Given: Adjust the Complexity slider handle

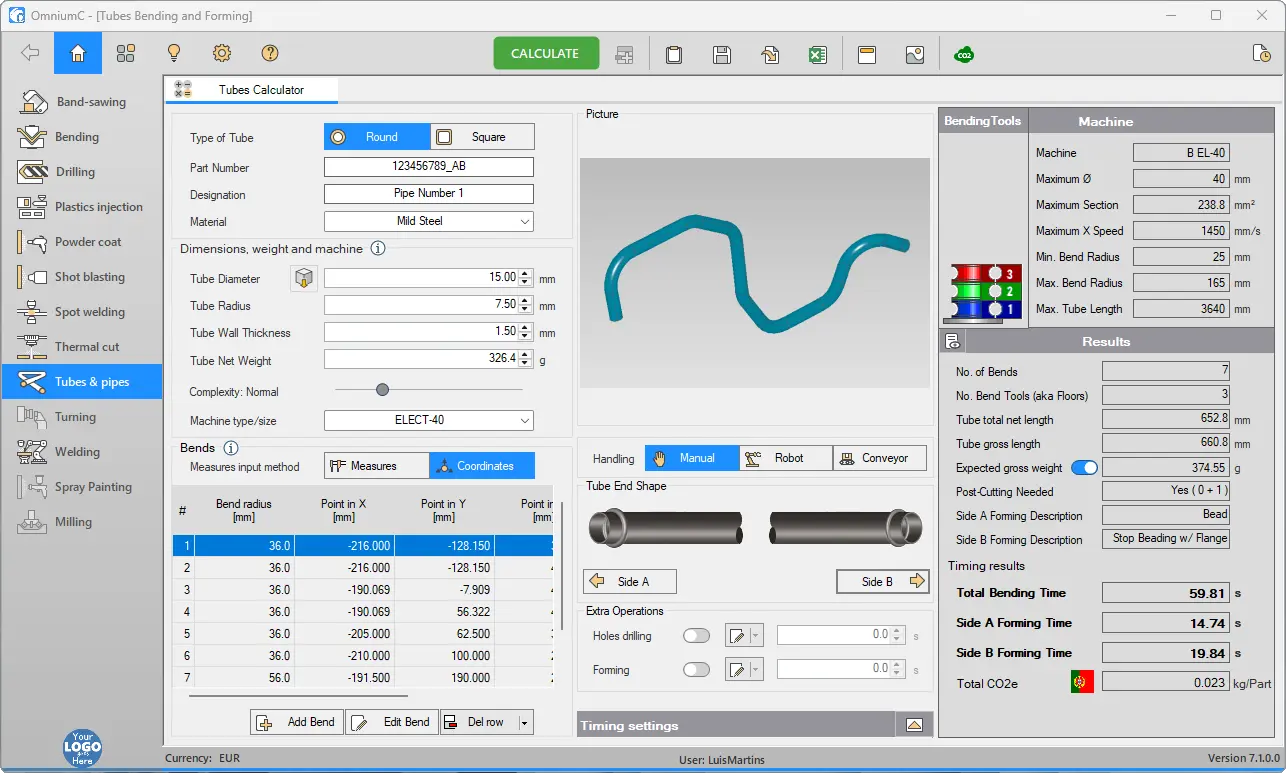Looking at the screenshot, I should pyautogui.click(x=382, y=390).
